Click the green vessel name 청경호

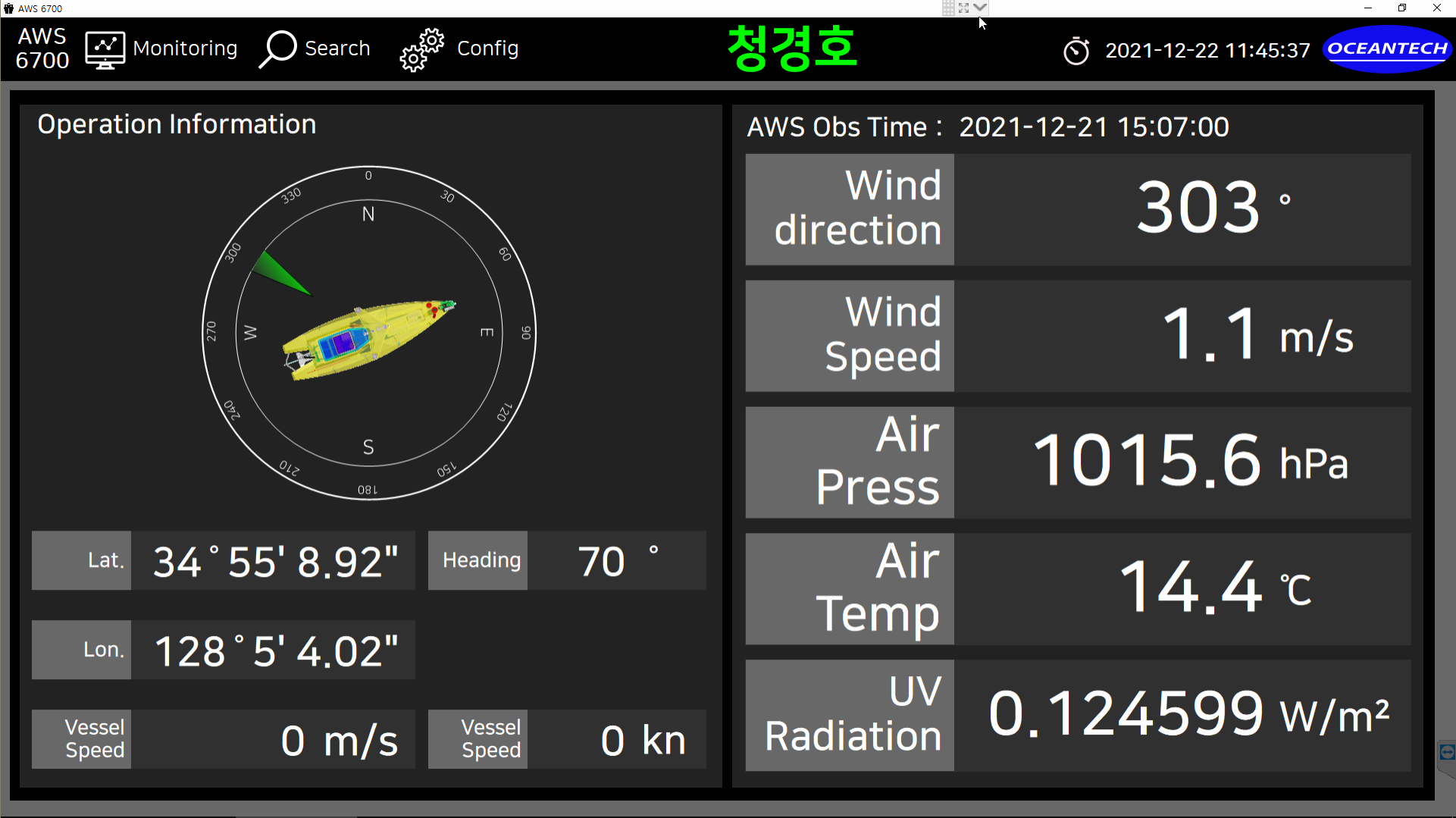pyautogui.click(x=791, y=49)
